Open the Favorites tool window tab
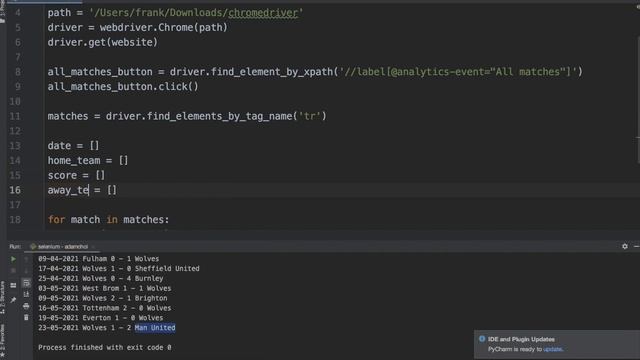The height and width of the screenshot is (360, 640). click(2, 340)
